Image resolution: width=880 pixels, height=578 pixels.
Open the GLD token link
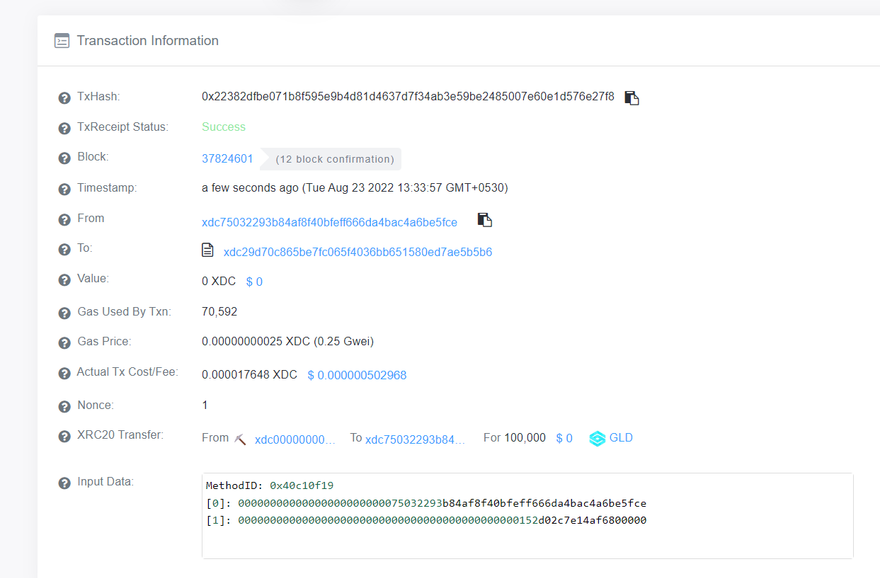tap(621, 438)
